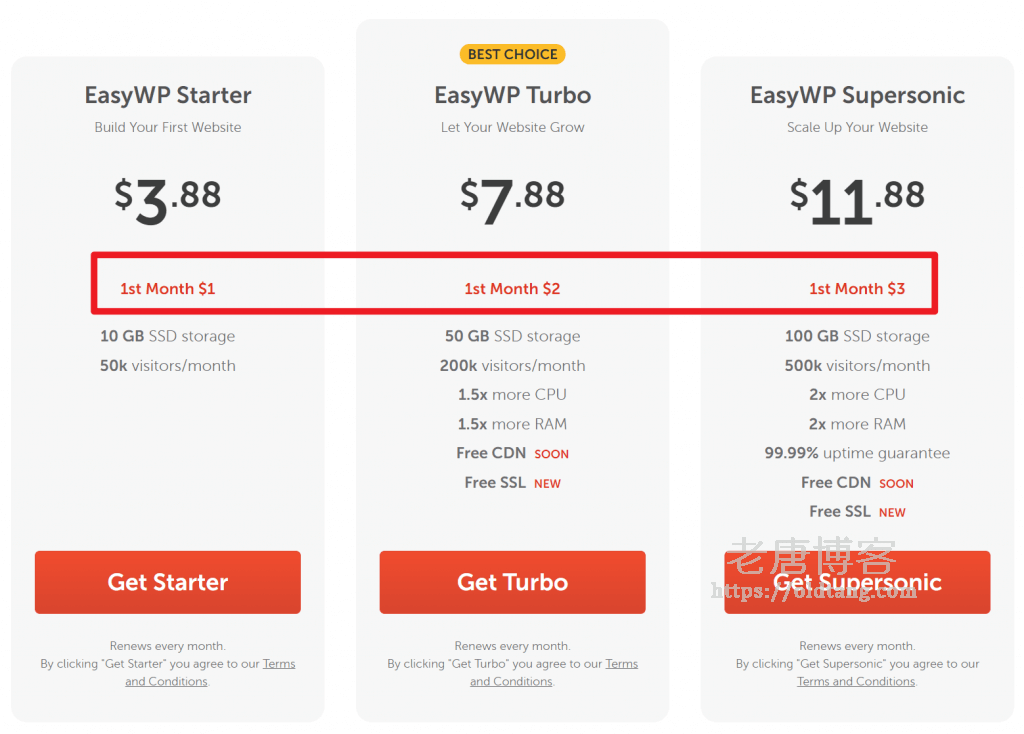Click the 1st Month $3 promo text
The width and height of the screenshot is (1024, 734).
pyautogui.click(x=857, y=289)
